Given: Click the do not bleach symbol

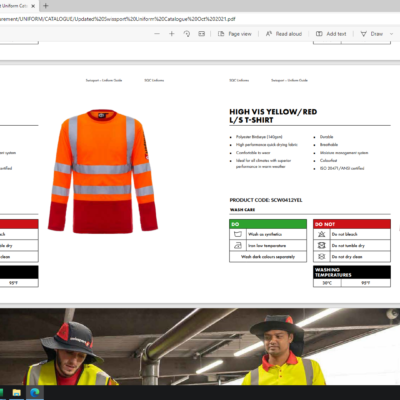Looking at the screenshot, I should pyautogui.click(x=321, y=234).
